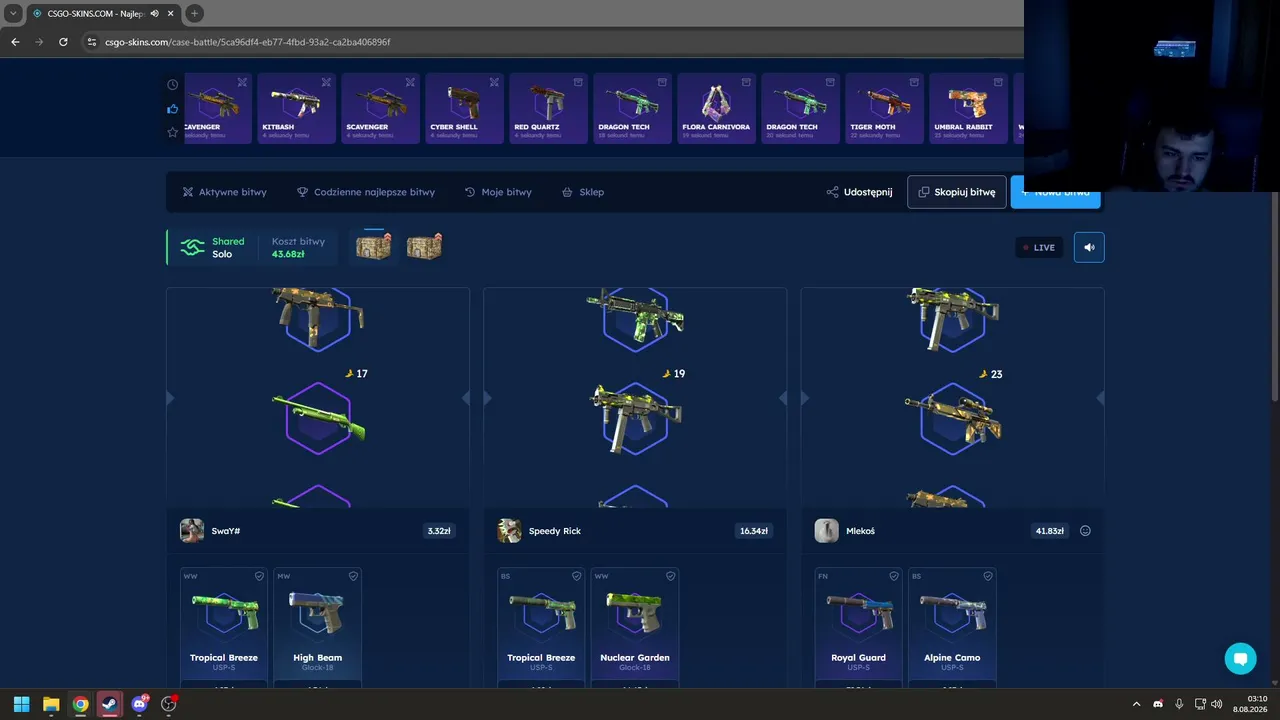Click the shield icon on Royal Guard card
This screenshot has height=720, width=1280.
click(x=894, y=576)
